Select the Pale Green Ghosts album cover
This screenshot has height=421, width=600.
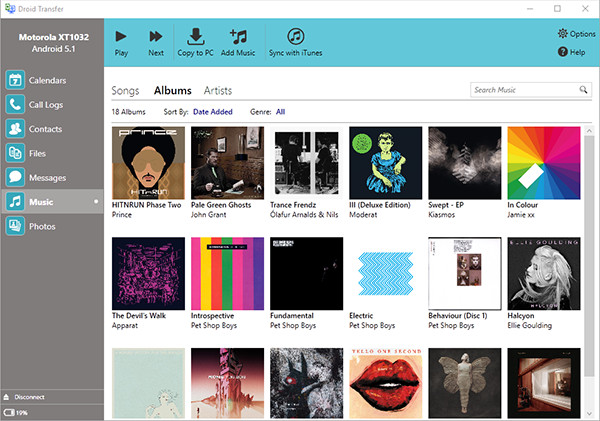[227, 163]
